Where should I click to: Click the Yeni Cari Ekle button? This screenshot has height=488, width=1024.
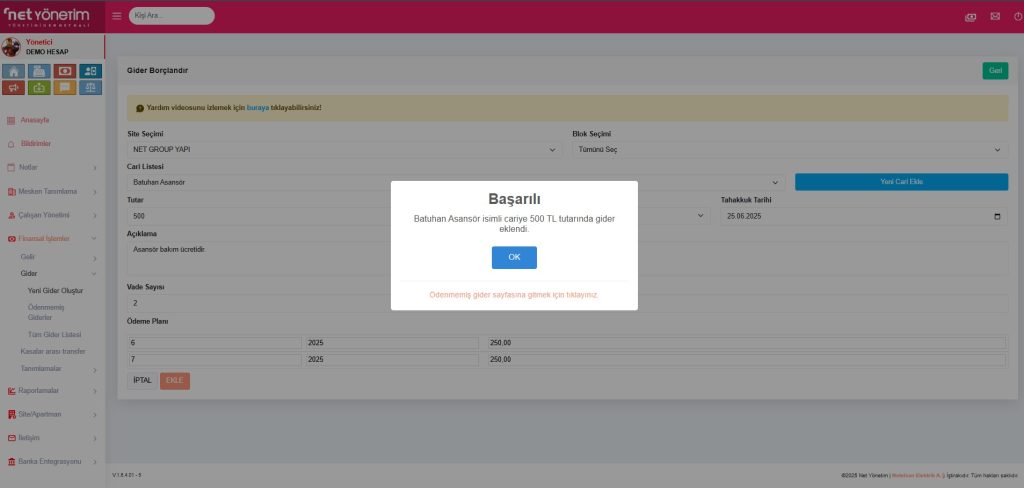click(x=901, y=182)
